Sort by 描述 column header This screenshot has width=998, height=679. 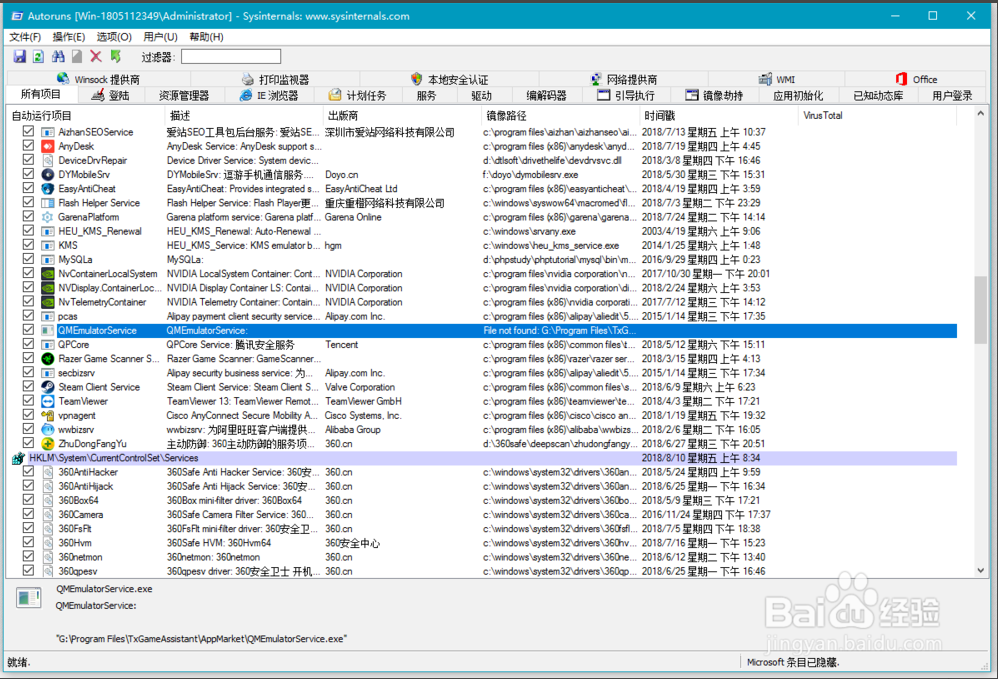point(244,116)
